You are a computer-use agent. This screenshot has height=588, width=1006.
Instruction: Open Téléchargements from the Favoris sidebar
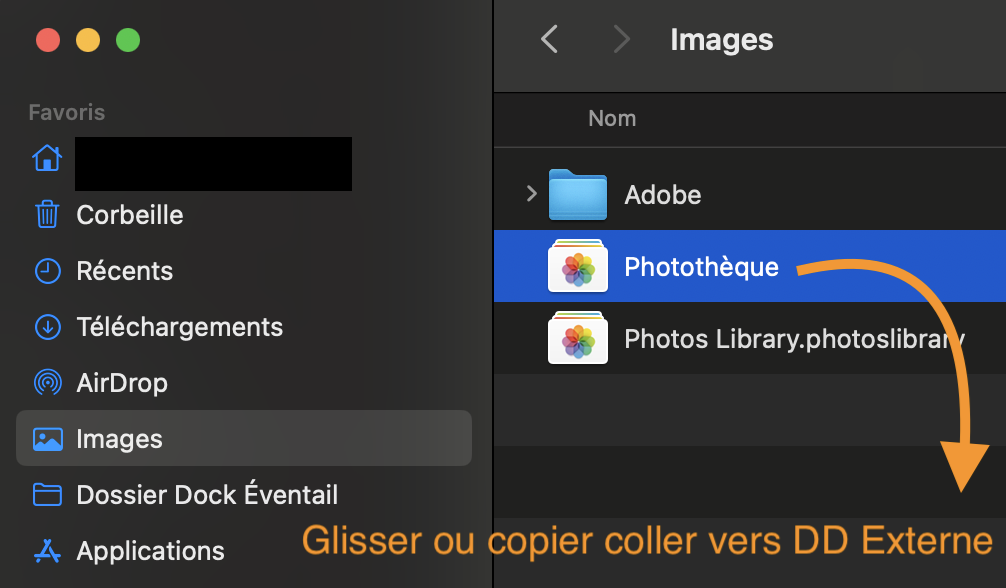pos(179,327)
